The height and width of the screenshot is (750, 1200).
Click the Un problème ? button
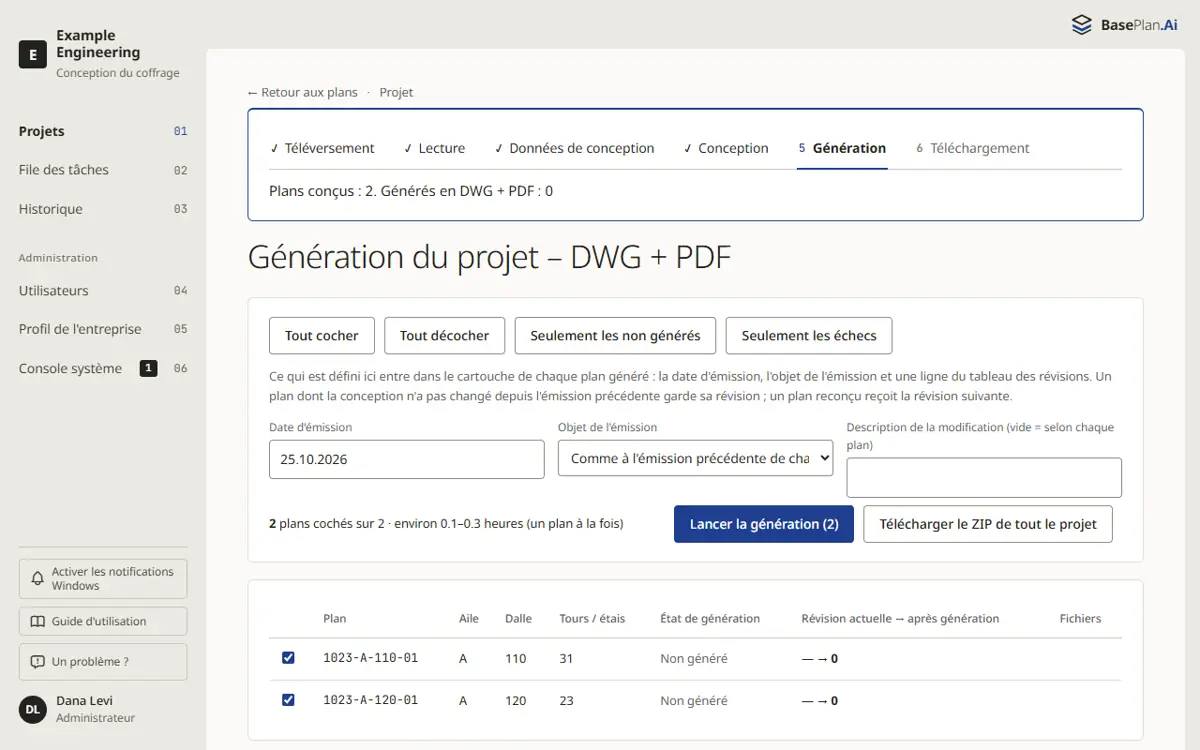103,662
